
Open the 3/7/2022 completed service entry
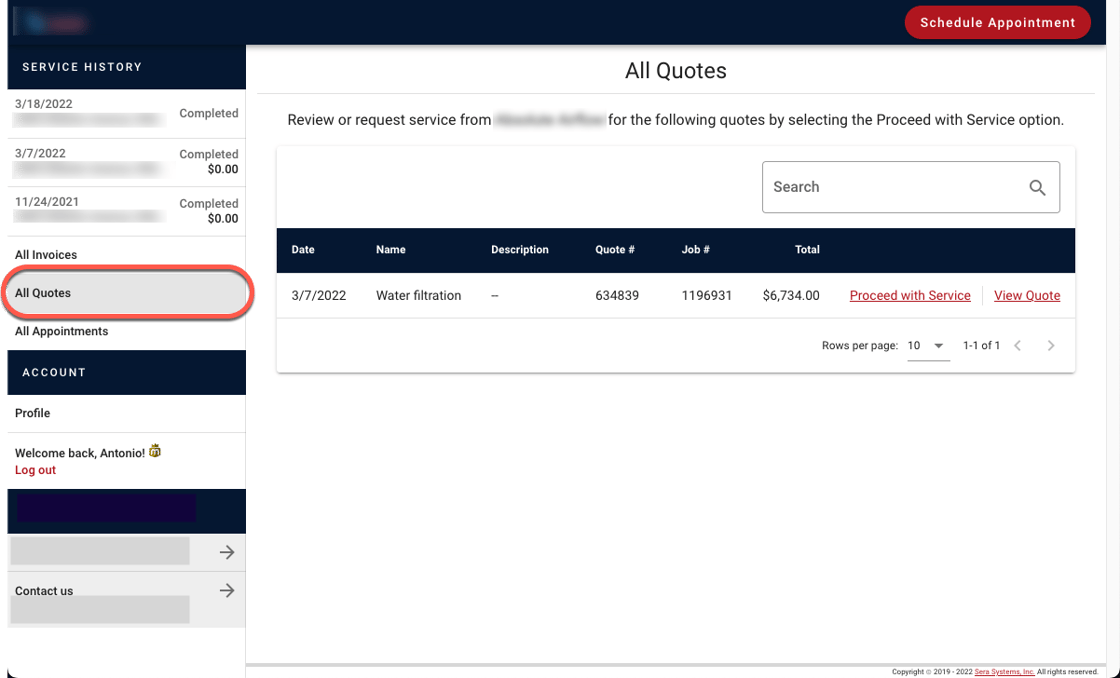(x=126, y=161)
